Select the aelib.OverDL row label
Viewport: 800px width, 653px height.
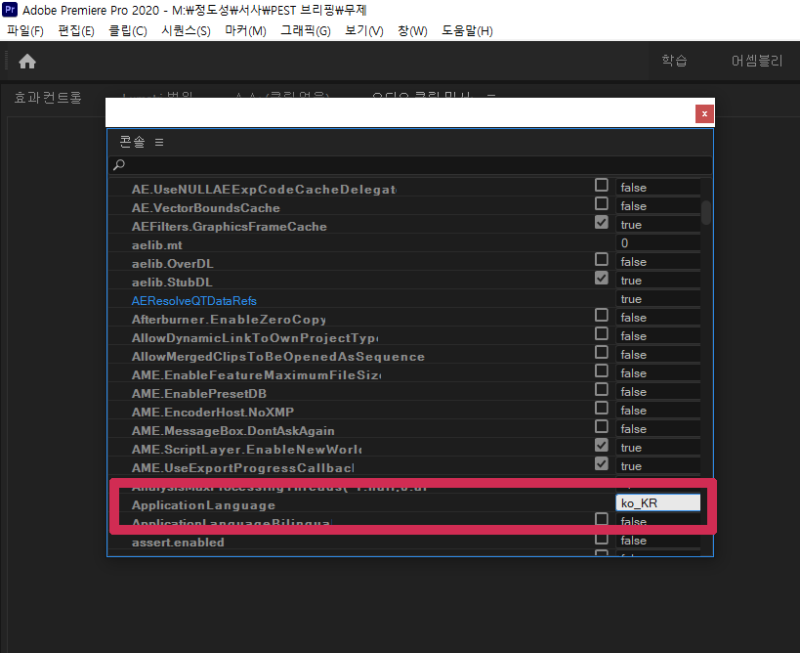click(x=172, y=264)
